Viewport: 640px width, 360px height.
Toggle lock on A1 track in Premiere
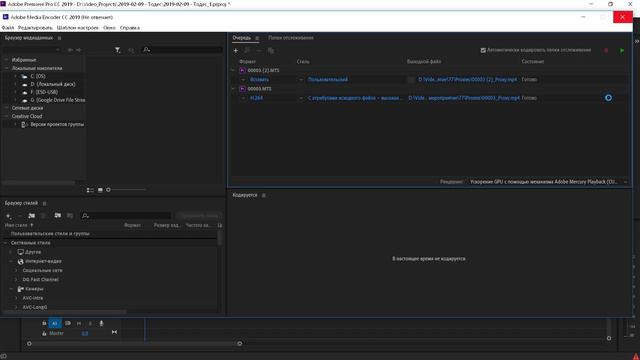coord(44,323)
